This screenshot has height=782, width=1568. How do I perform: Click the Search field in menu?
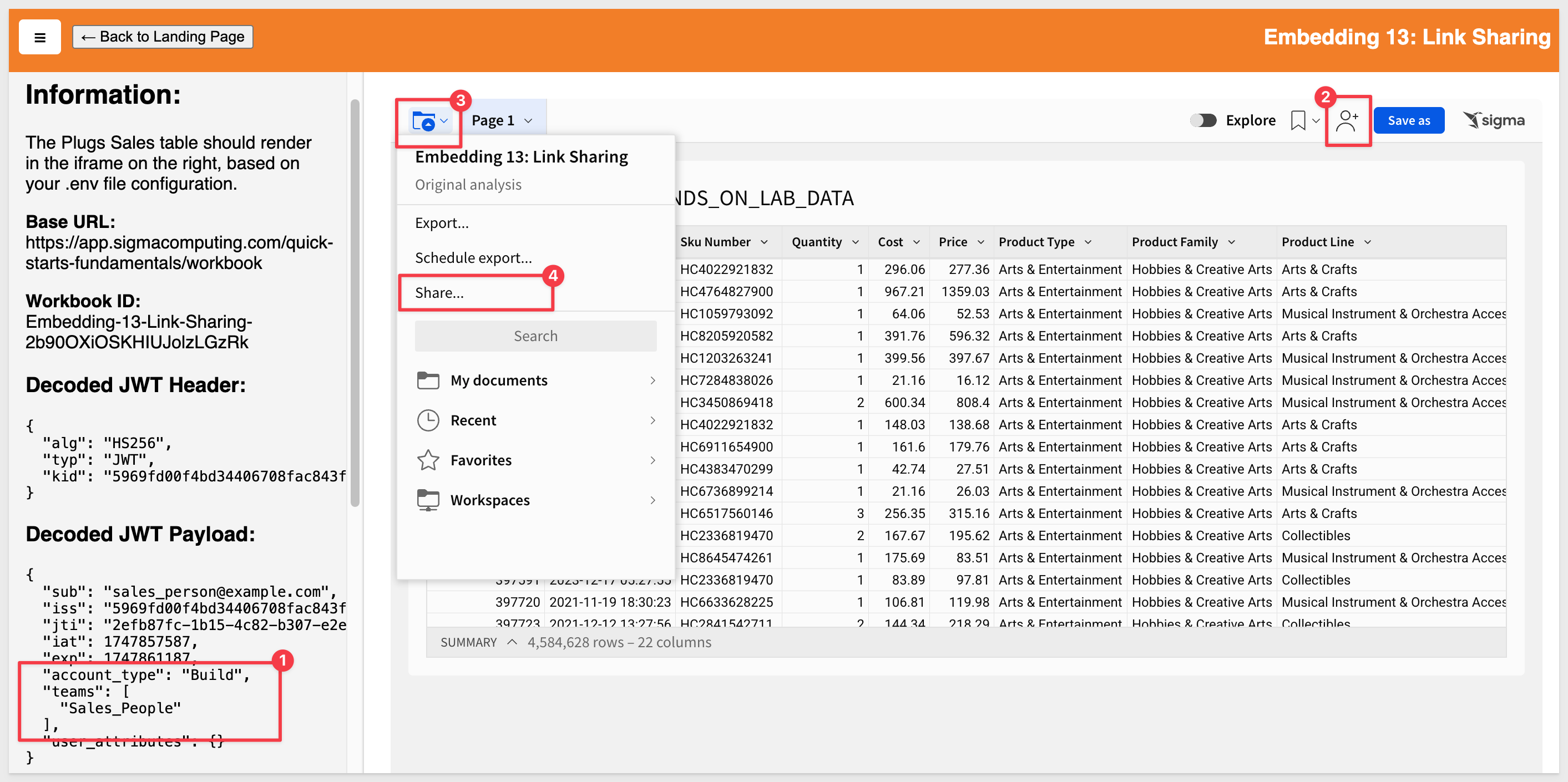tap(535, 336)
